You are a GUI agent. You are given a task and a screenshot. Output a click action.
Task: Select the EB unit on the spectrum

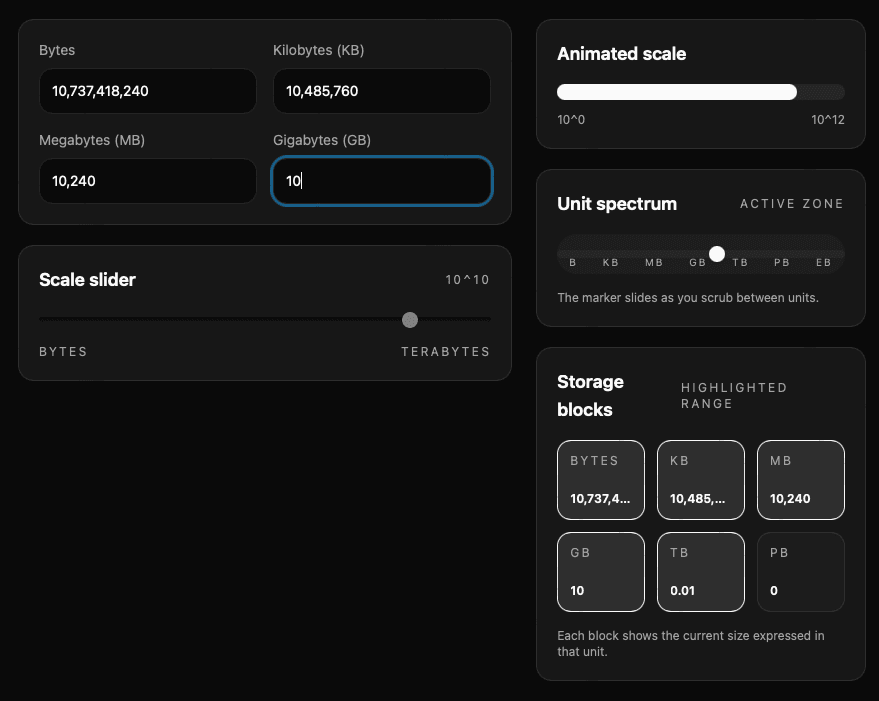(823, 261)
